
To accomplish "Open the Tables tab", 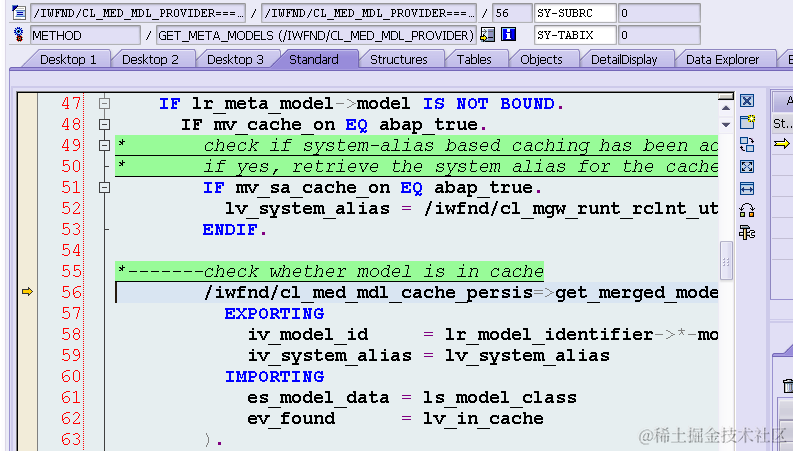I will (474, 59).
